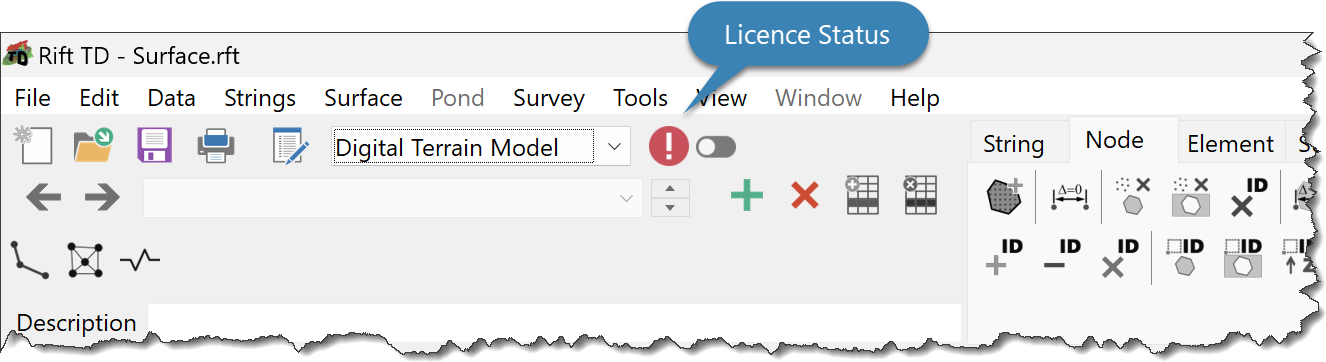Open the Survey menu

(549, 98)
